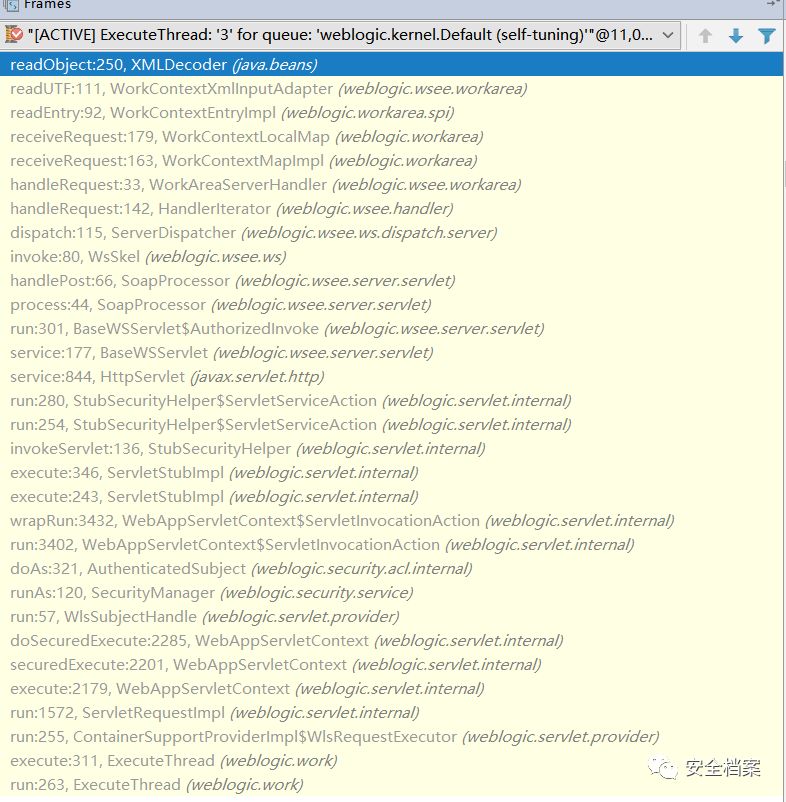The image size is (786, 802).
Task: Select frame handleRequest:33, WorkAreaServerHandler
Action: point(392,185)
